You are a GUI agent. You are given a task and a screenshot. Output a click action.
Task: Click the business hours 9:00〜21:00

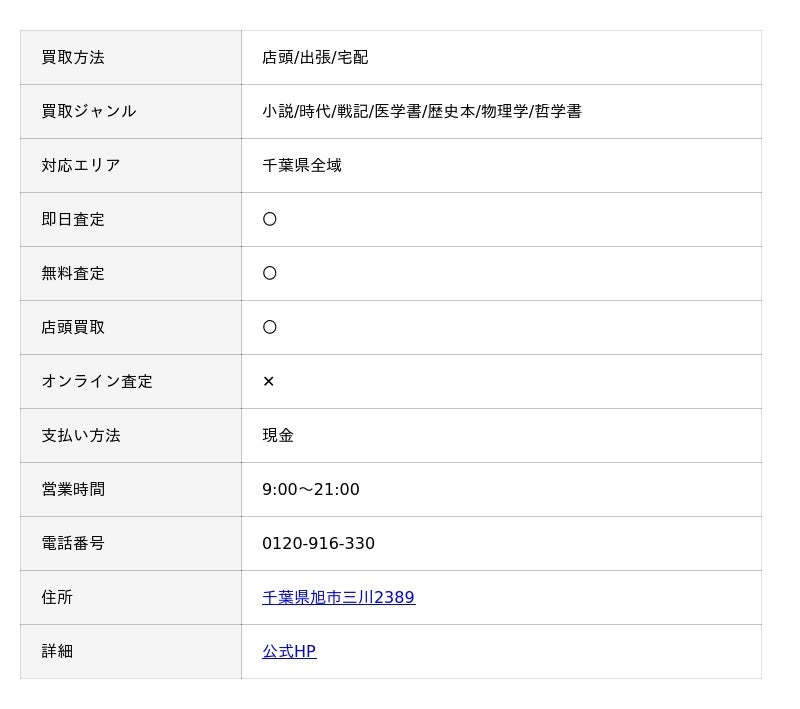tap(310, 489)
